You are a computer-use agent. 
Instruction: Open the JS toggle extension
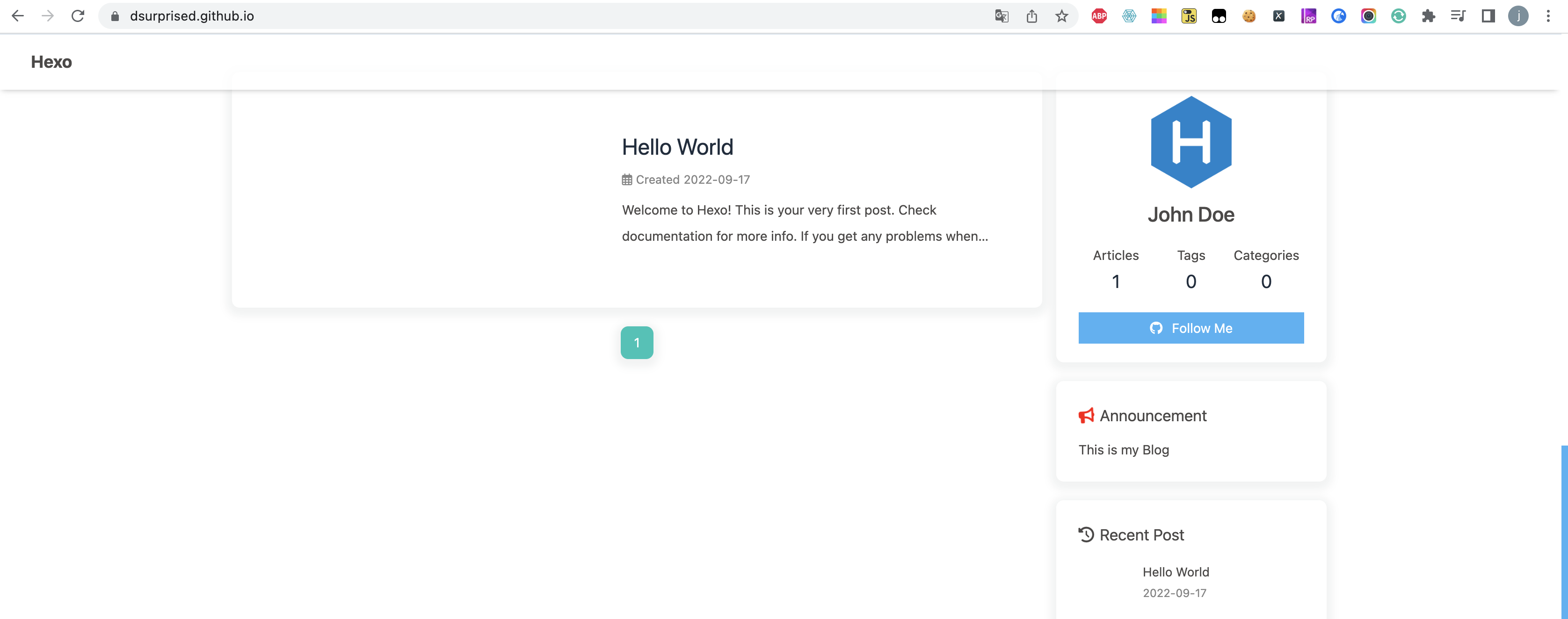pyautogui.click(x=1189, y=16)
